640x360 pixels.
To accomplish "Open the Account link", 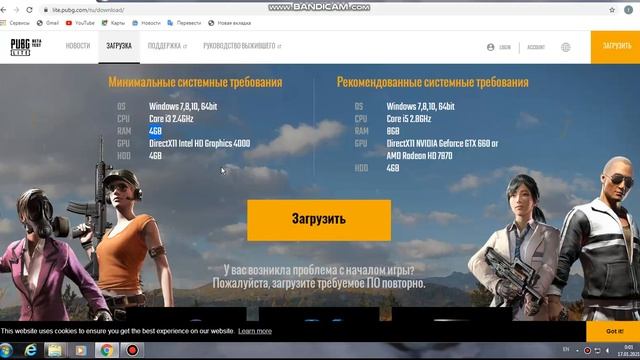I will coord(536,47).
